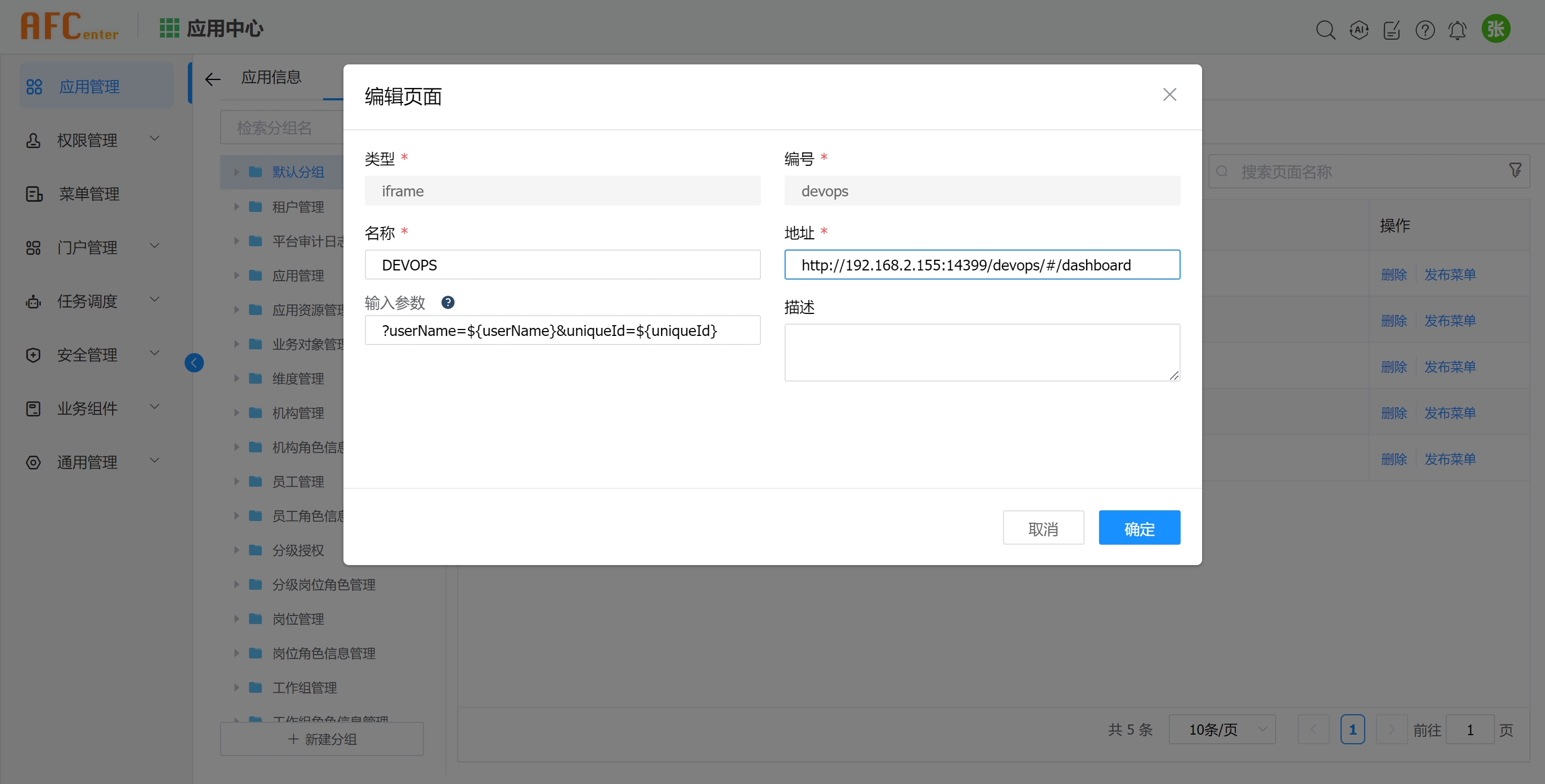The height and width of the screenshot is (784, 1545).
Task: Go back with the left arrow
Action: click(213, 79)
